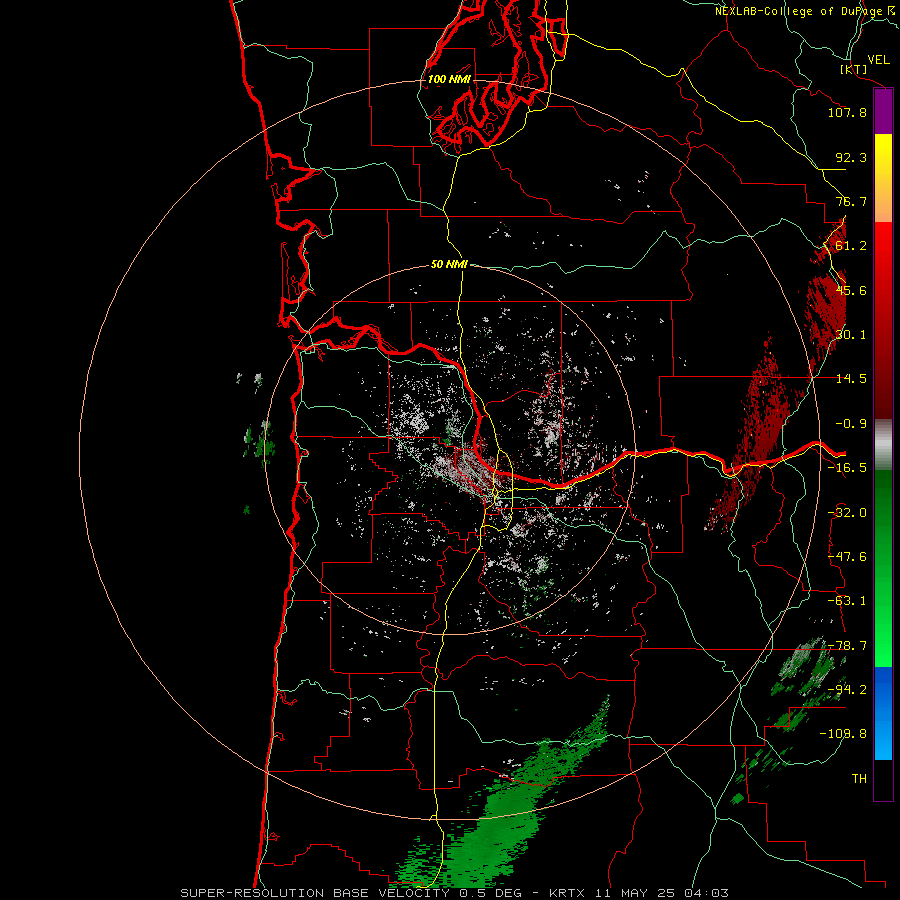
Task: Click the 107.8 velocity scale value
Action: [x=847, y=112]
